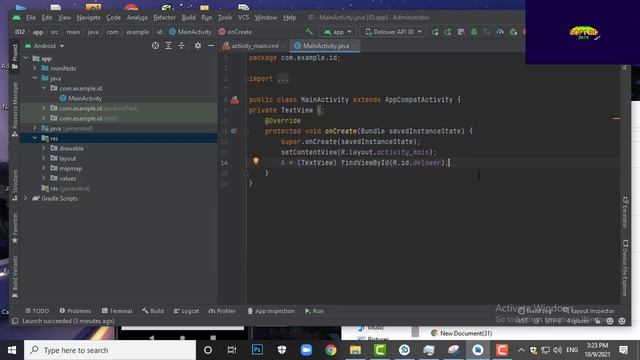Click the yellow lightbulb intention icon

[256, 160]
